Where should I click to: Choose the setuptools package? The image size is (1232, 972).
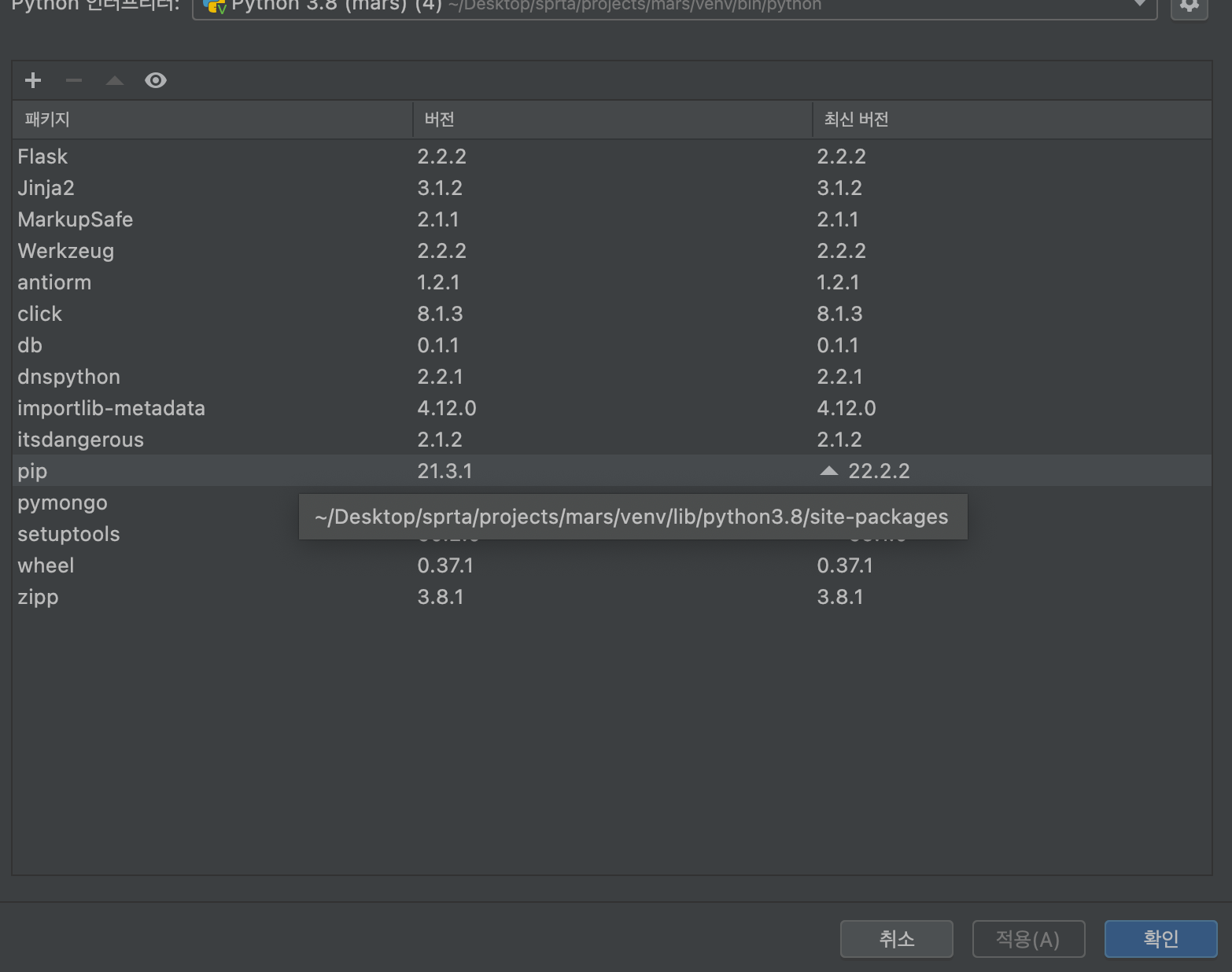pyautogui.click(x=68, y=534)
